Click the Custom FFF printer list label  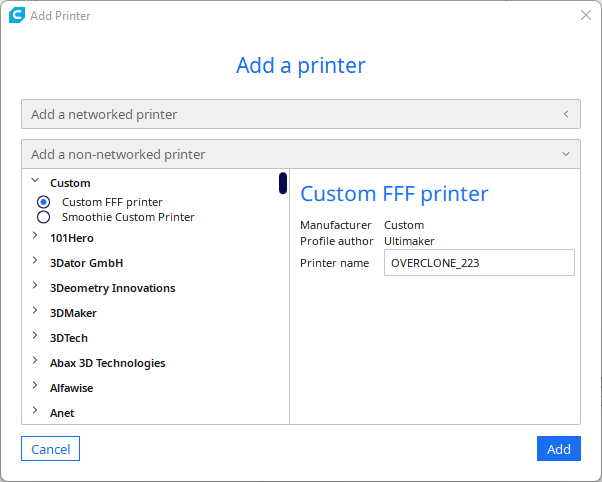point(112,202)
